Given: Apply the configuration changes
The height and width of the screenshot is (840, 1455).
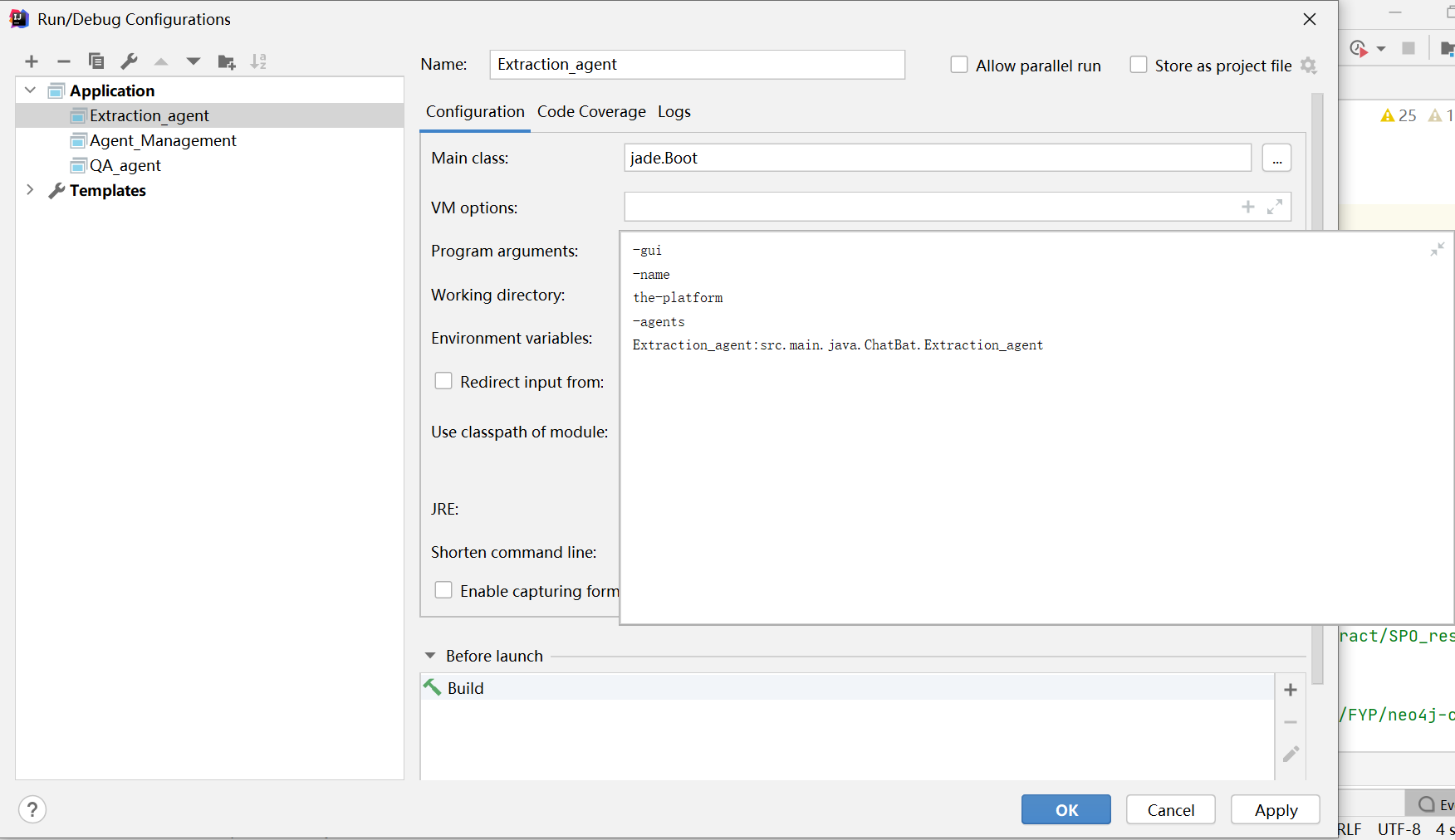Looking at the screenshot, I should (1276, 810).
